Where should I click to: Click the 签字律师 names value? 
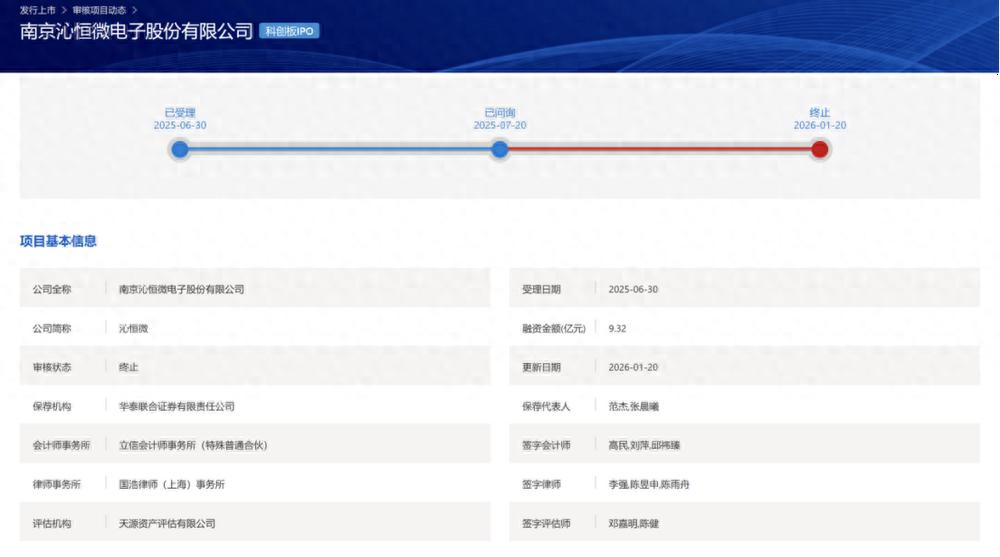point(649,484)
